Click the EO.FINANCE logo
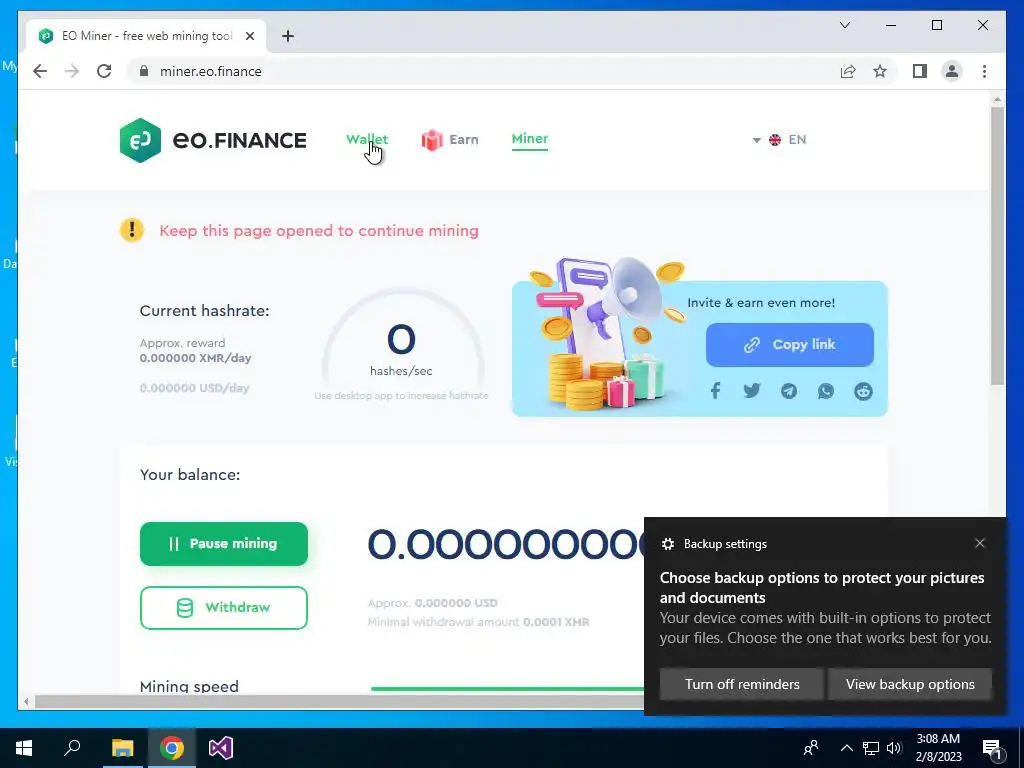The width and height of the screenshot is (1024, 768). [x=213, y=140]
